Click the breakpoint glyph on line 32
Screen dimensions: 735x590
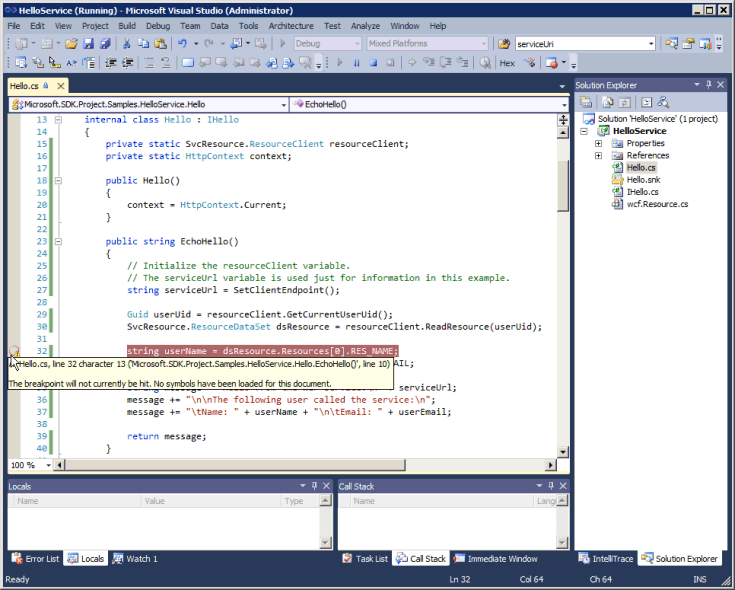click(14, 351)
